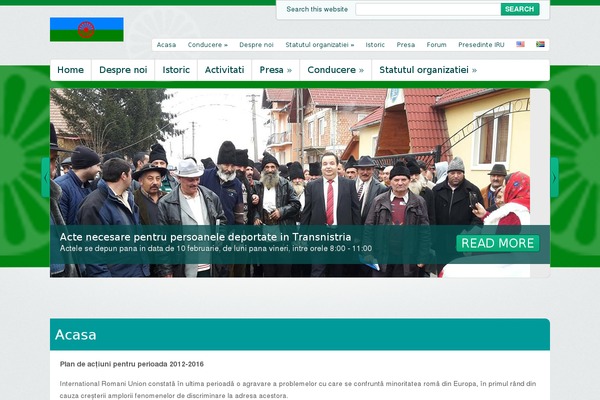The width and height of the screenshot is (600, 400).
Task: Expand Presa » in main navigation
Action: tap(276, 70)
